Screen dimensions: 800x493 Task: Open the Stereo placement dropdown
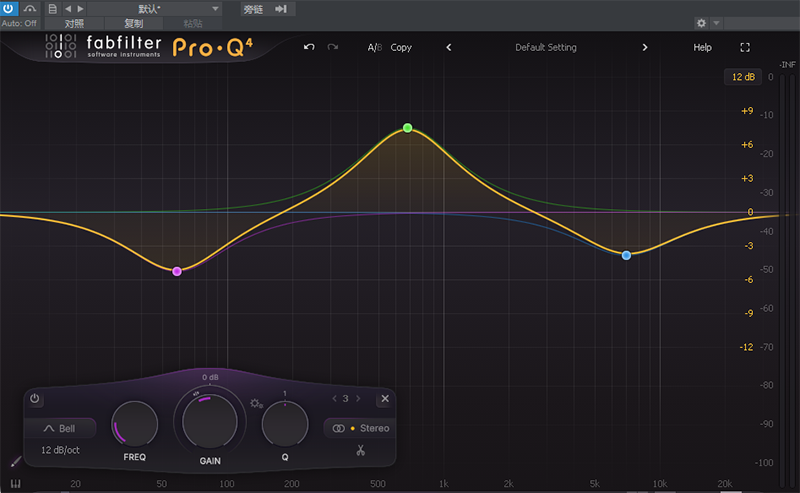[x=360, y=428]
